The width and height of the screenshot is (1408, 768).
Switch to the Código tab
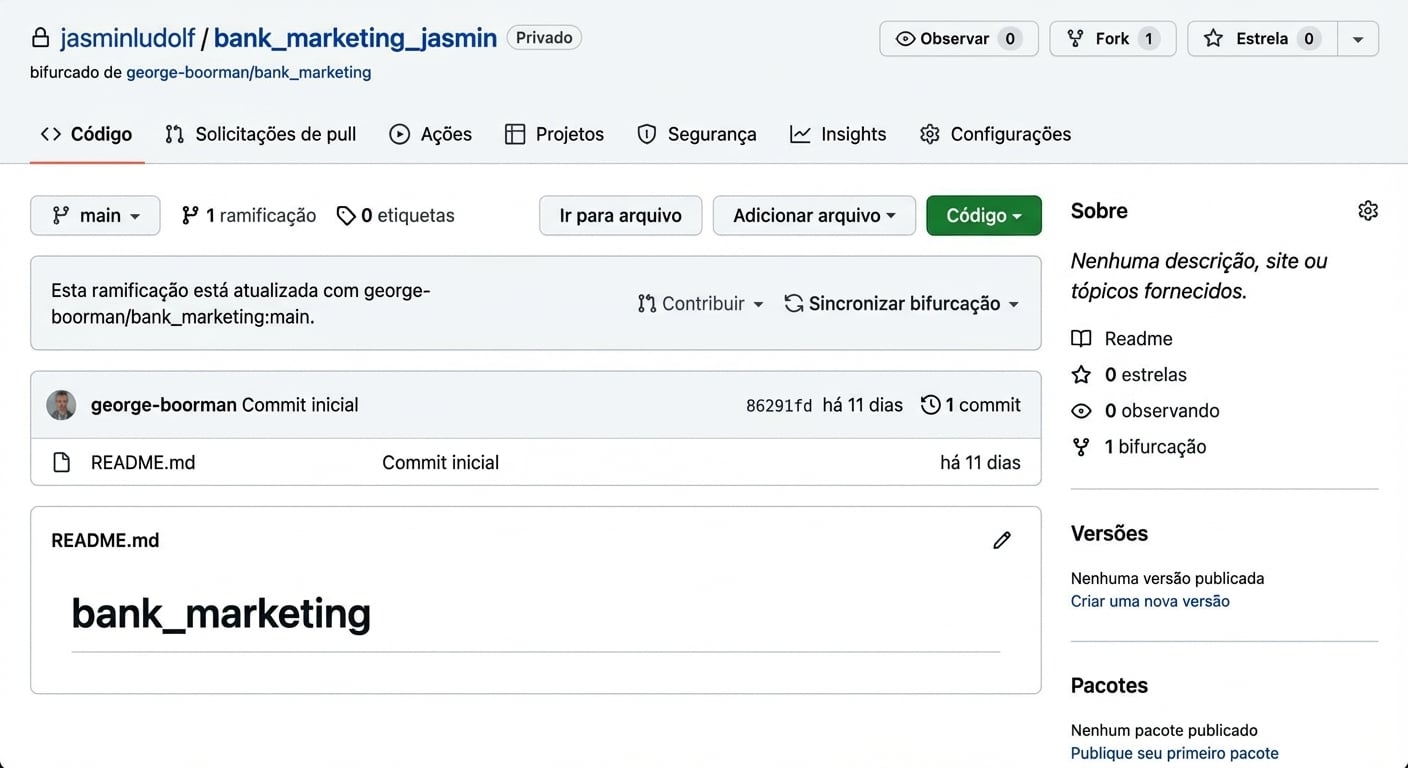click(86, 134)
